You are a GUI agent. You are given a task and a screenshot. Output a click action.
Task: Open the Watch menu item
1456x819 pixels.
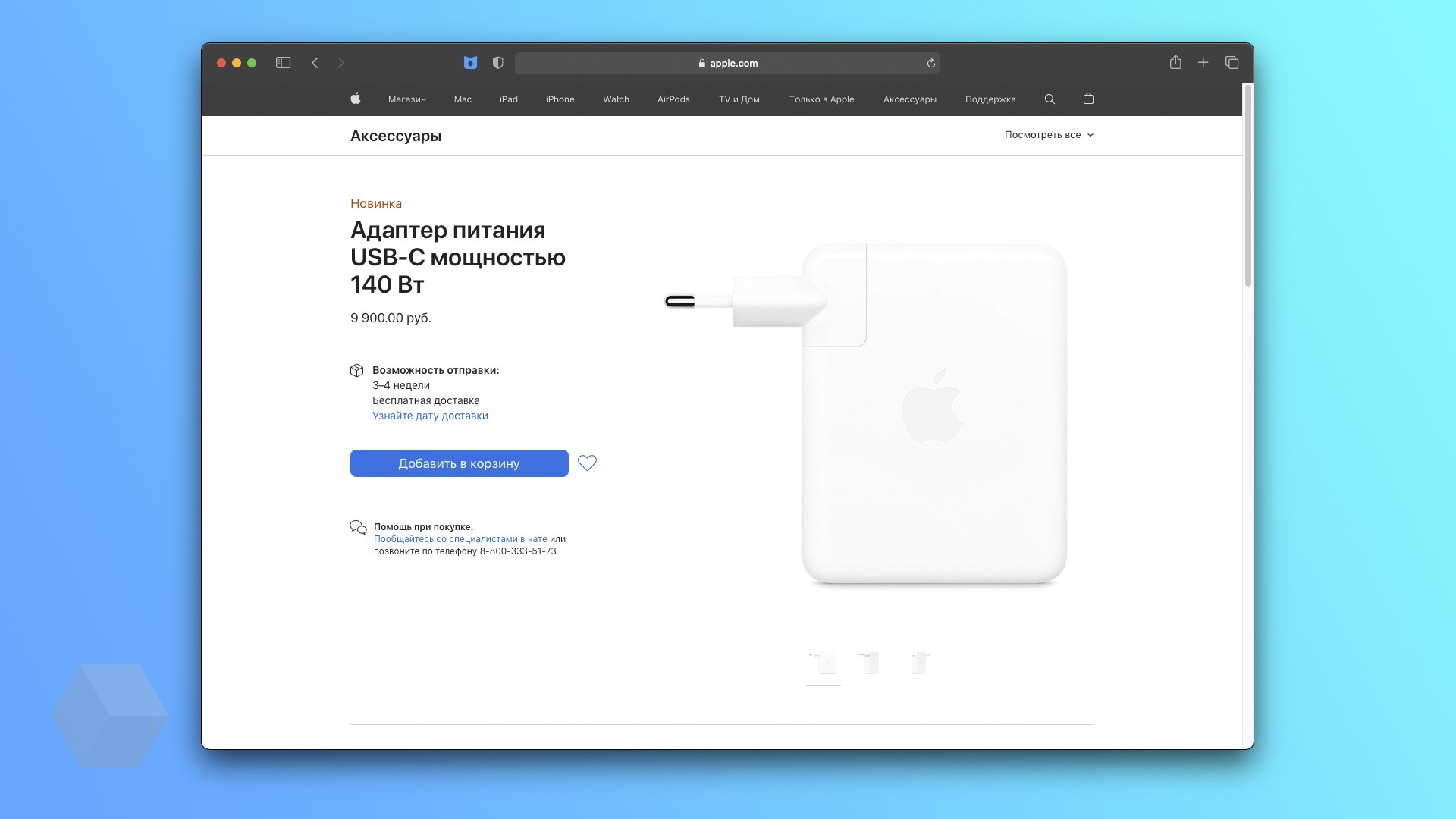(x=616, y=99)
